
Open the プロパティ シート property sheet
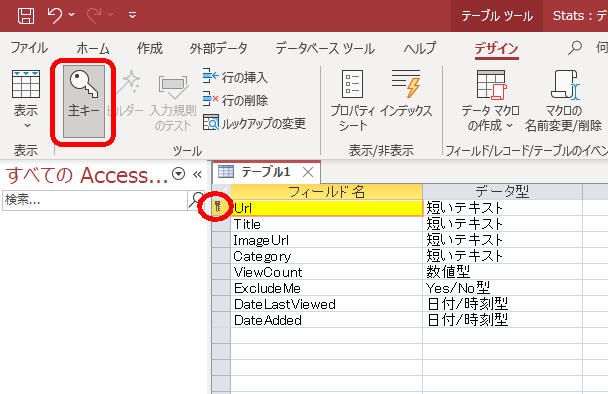pyautogui.click(x=352, y=101)
